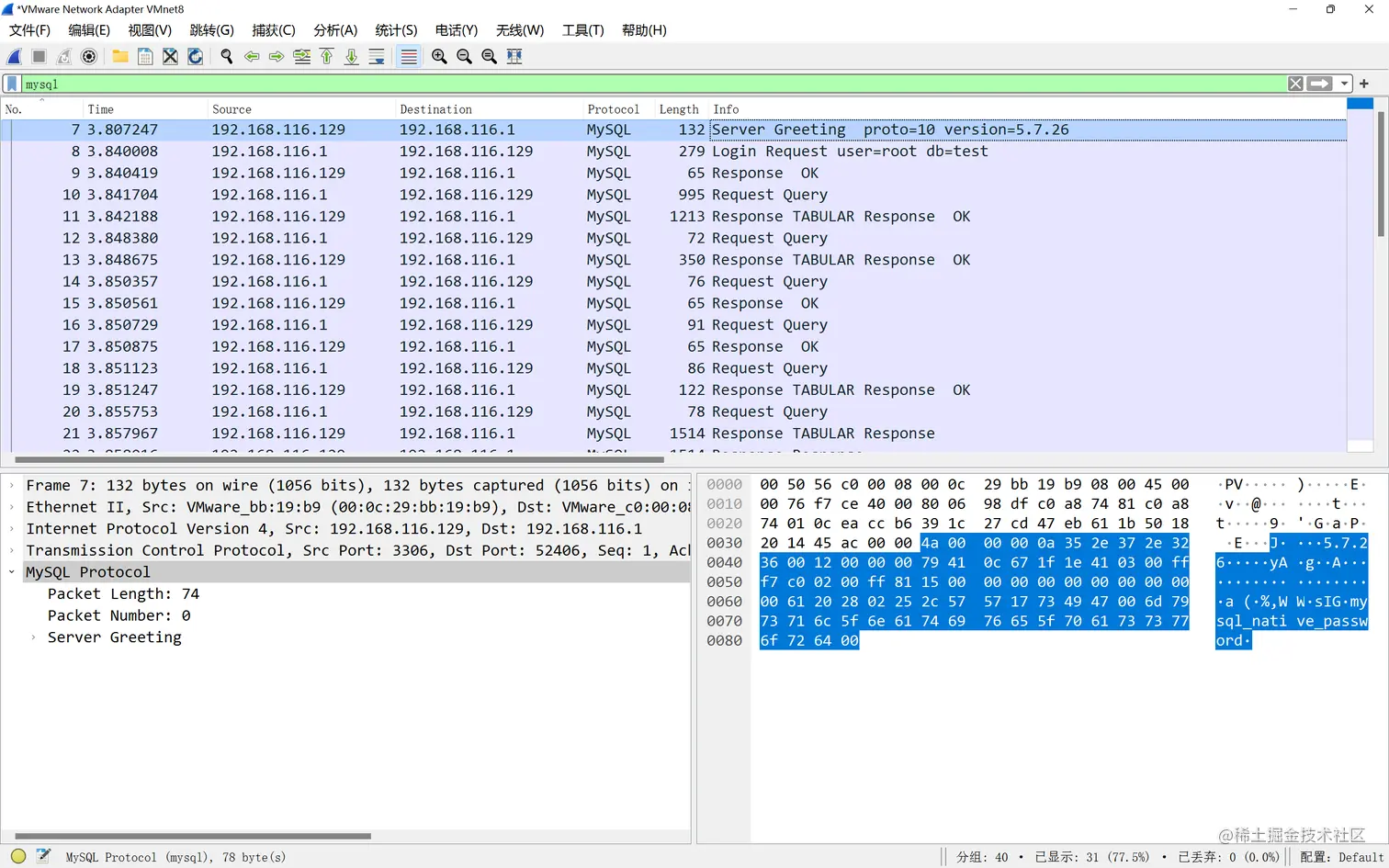Image resolution: width=1389 pixels, height=868 pixels.
Task: Select the packet 14 Request Query row
Action: (x=367, y=281)
